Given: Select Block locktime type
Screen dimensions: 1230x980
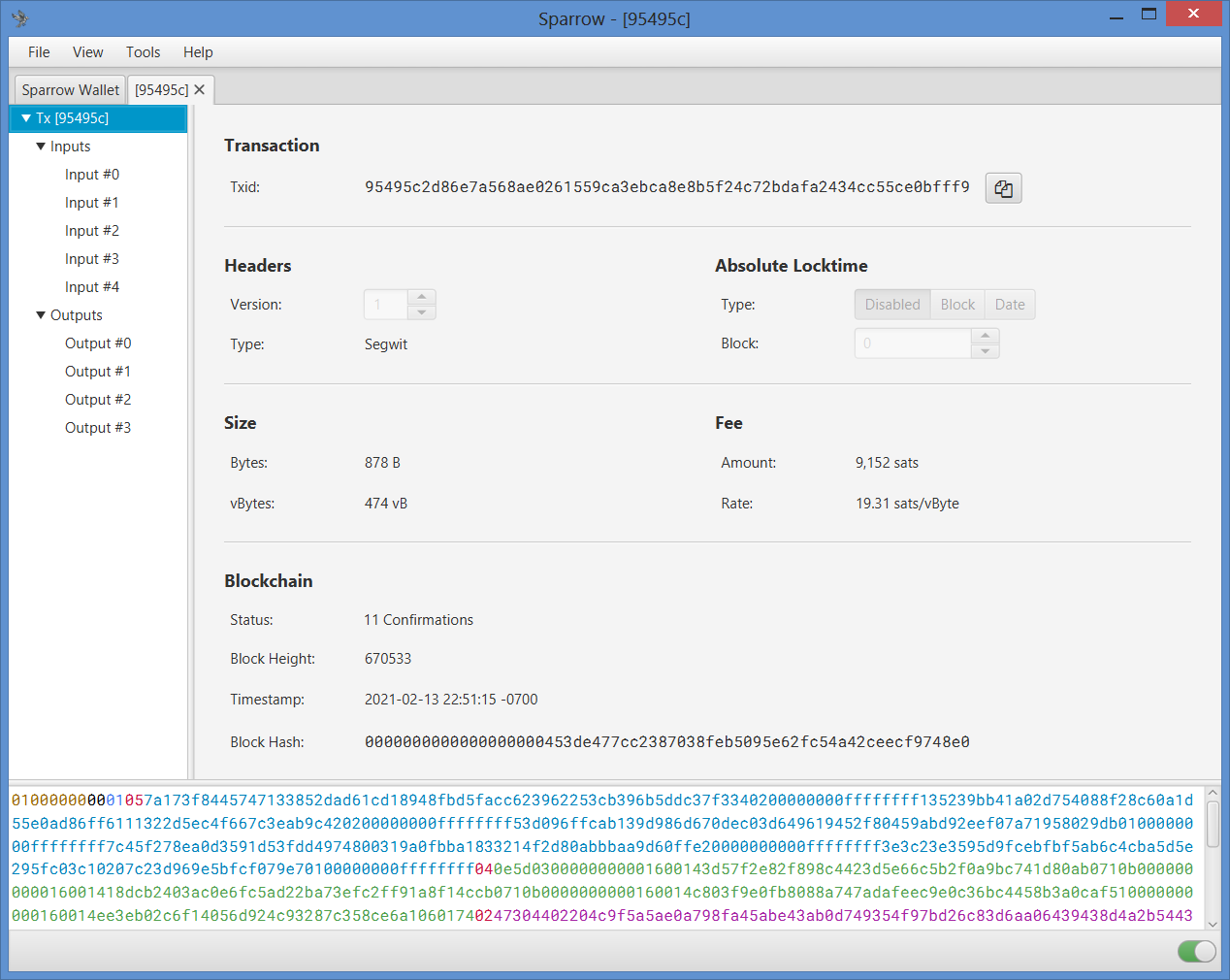Looking at the screenshot, I should 957,305.
